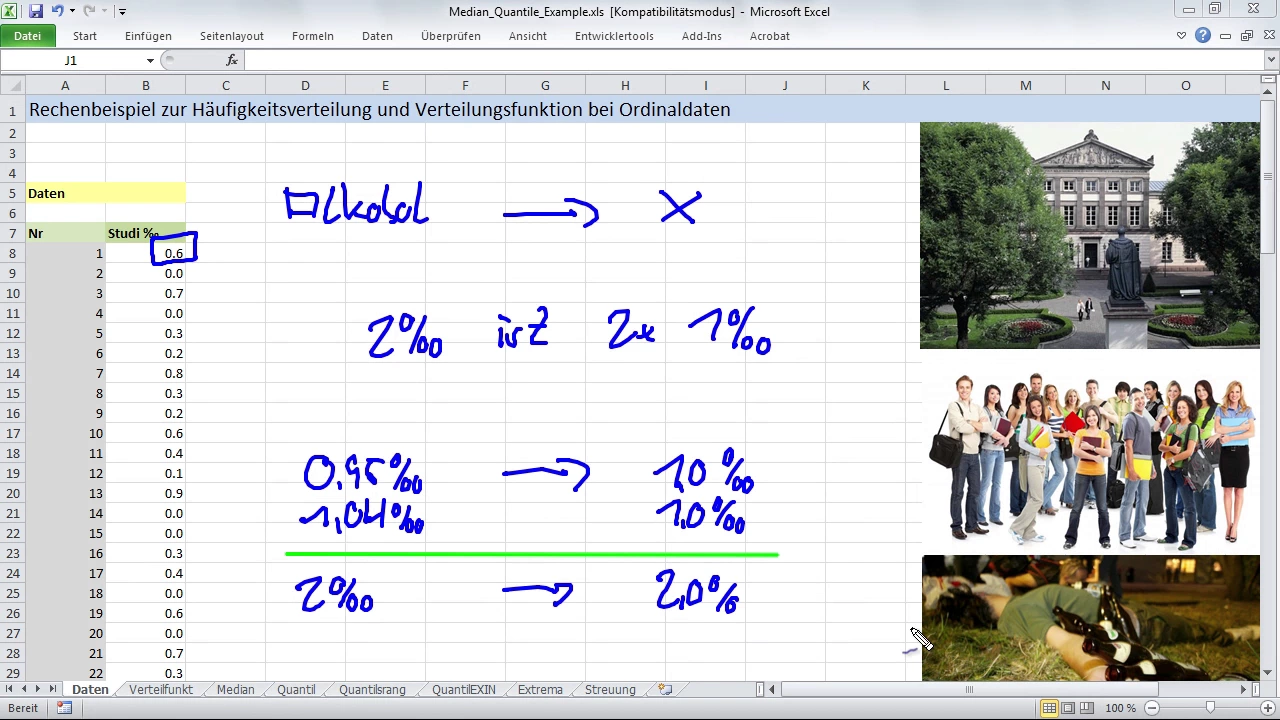Open the Einfügen ribbon tab
Screen dimensions: 1280x720
tap(148, 36)
